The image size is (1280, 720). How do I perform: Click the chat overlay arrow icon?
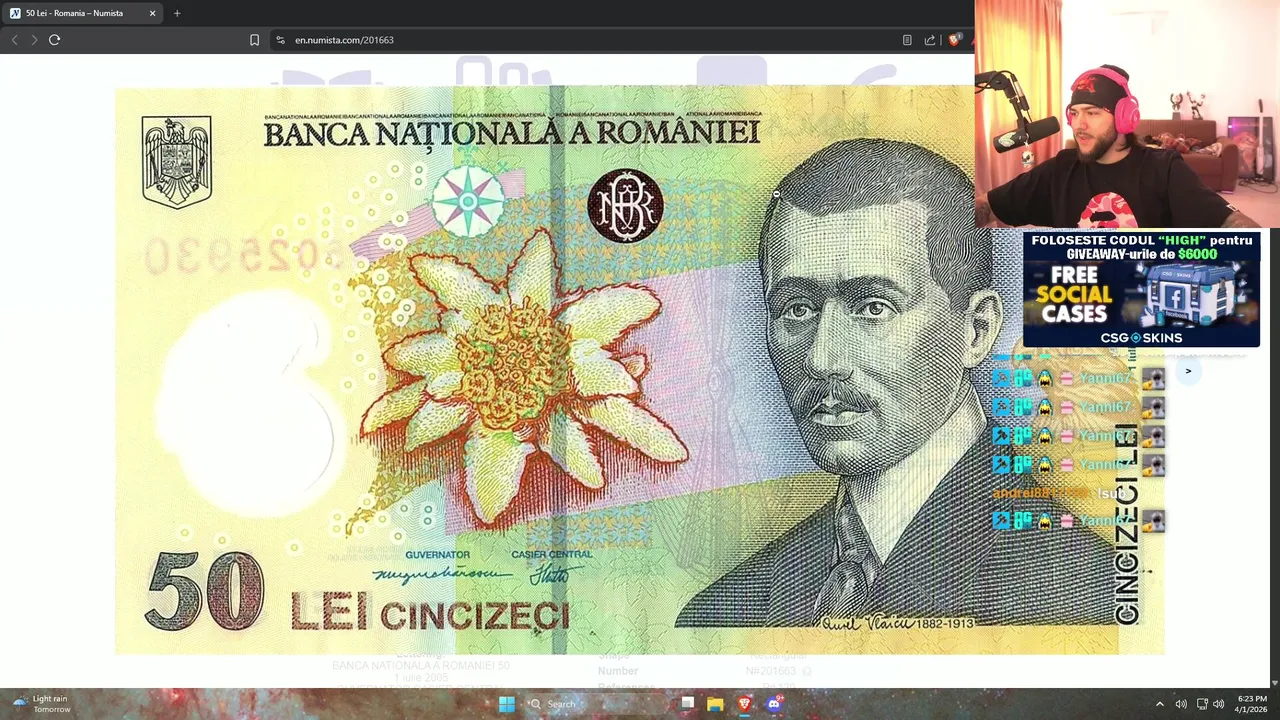pyautogui.click(x=1188, y=371)
